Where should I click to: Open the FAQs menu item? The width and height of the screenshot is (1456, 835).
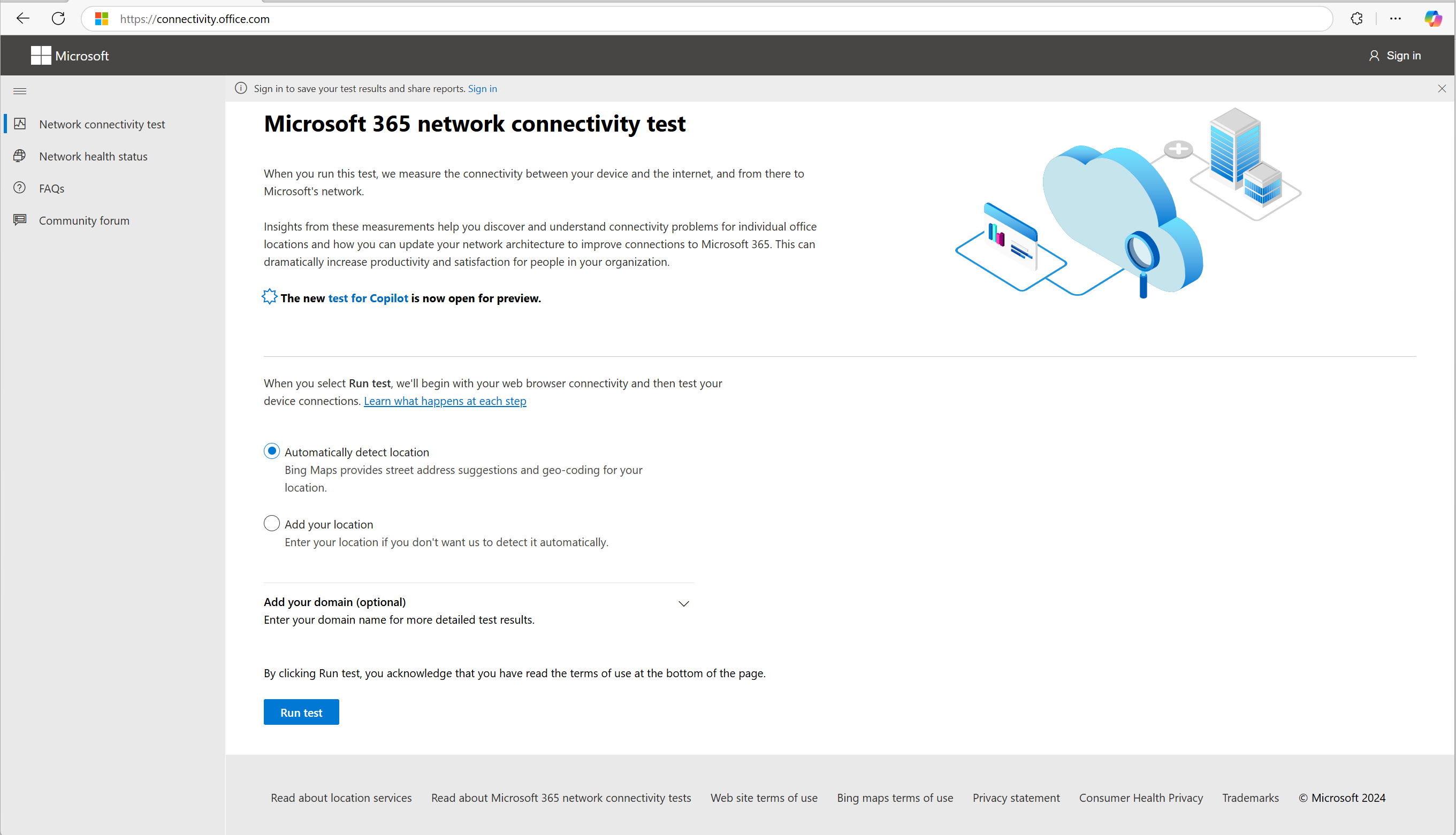[50, 188]
